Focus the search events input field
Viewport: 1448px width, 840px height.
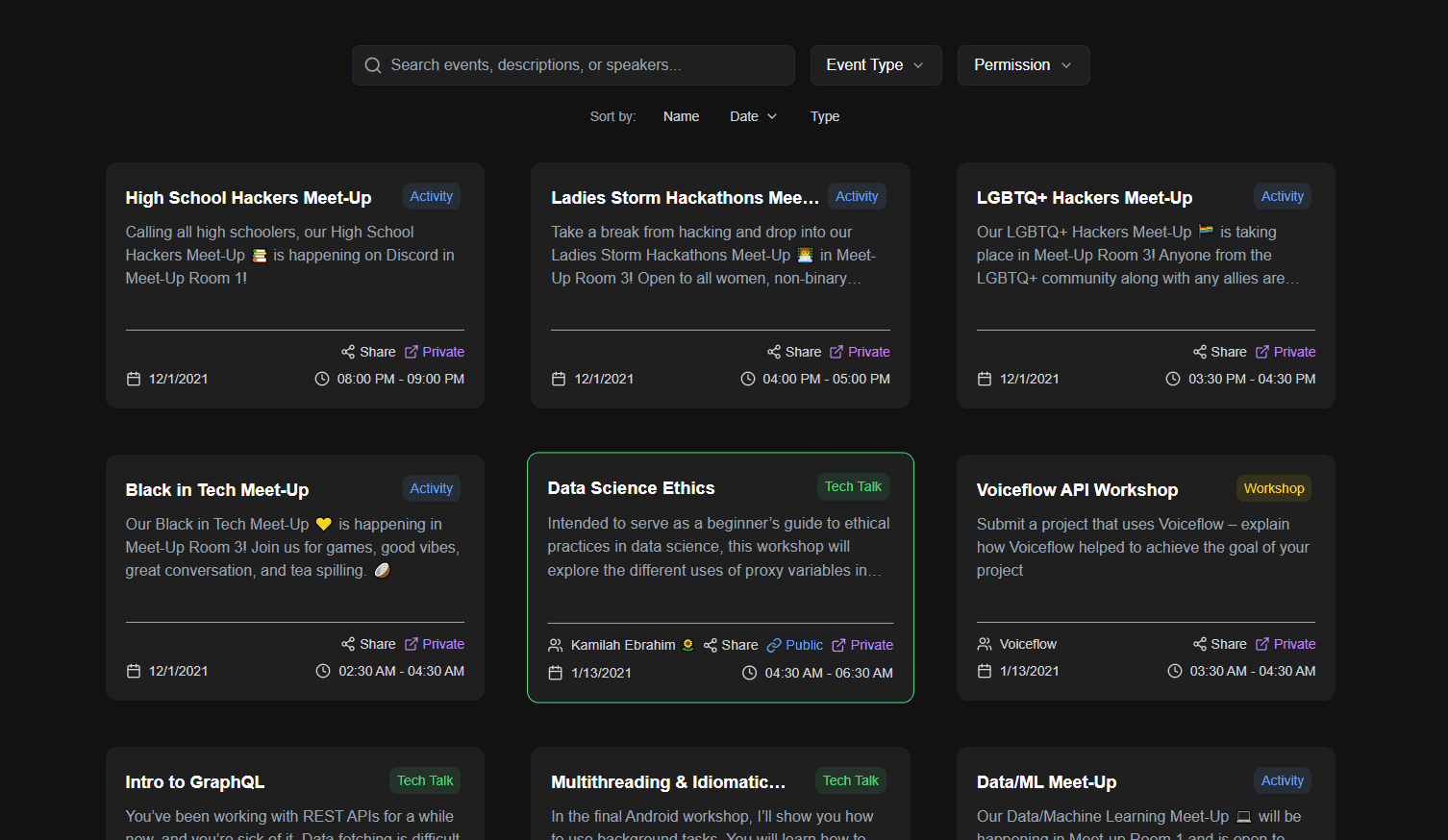point(587,65)
